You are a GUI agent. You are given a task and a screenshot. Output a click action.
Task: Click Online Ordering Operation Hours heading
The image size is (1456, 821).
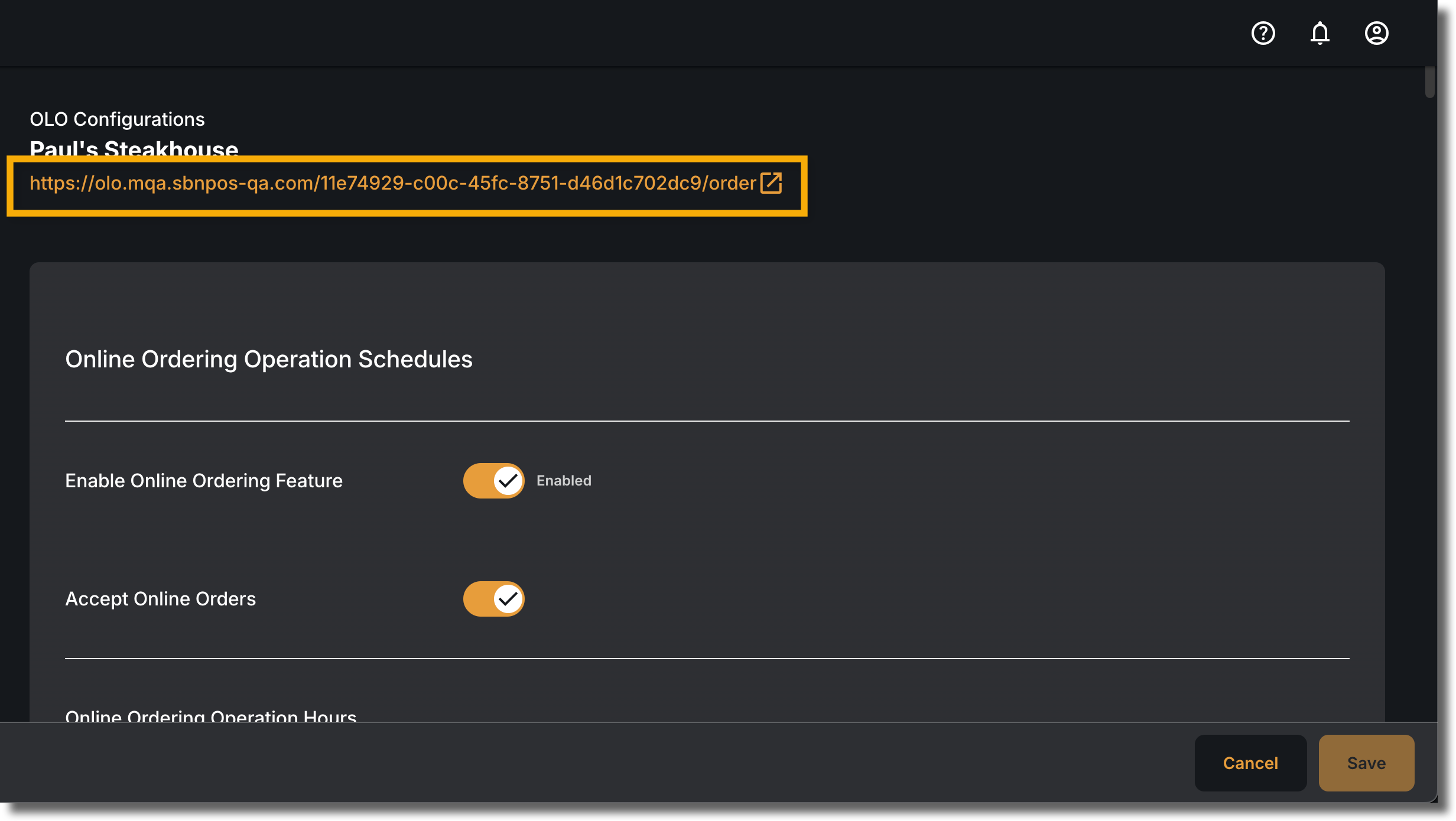tap(211, 716)
